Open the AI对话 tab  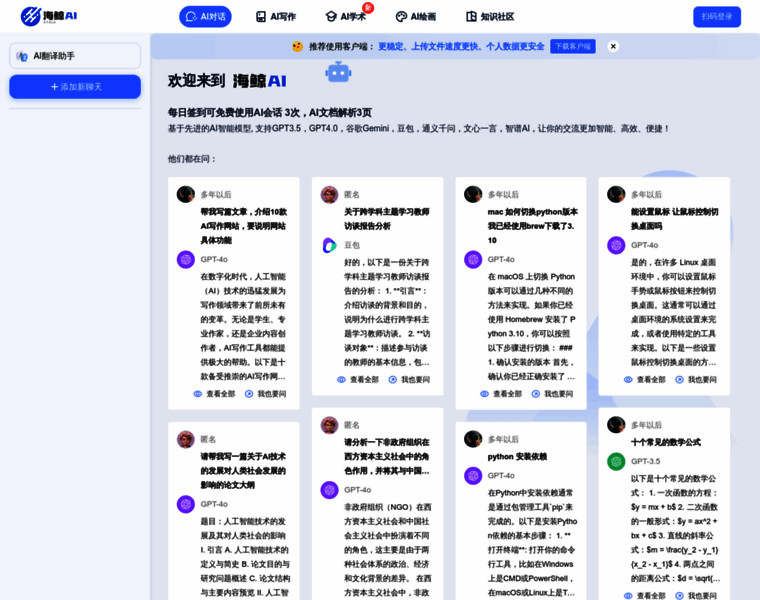205,17
